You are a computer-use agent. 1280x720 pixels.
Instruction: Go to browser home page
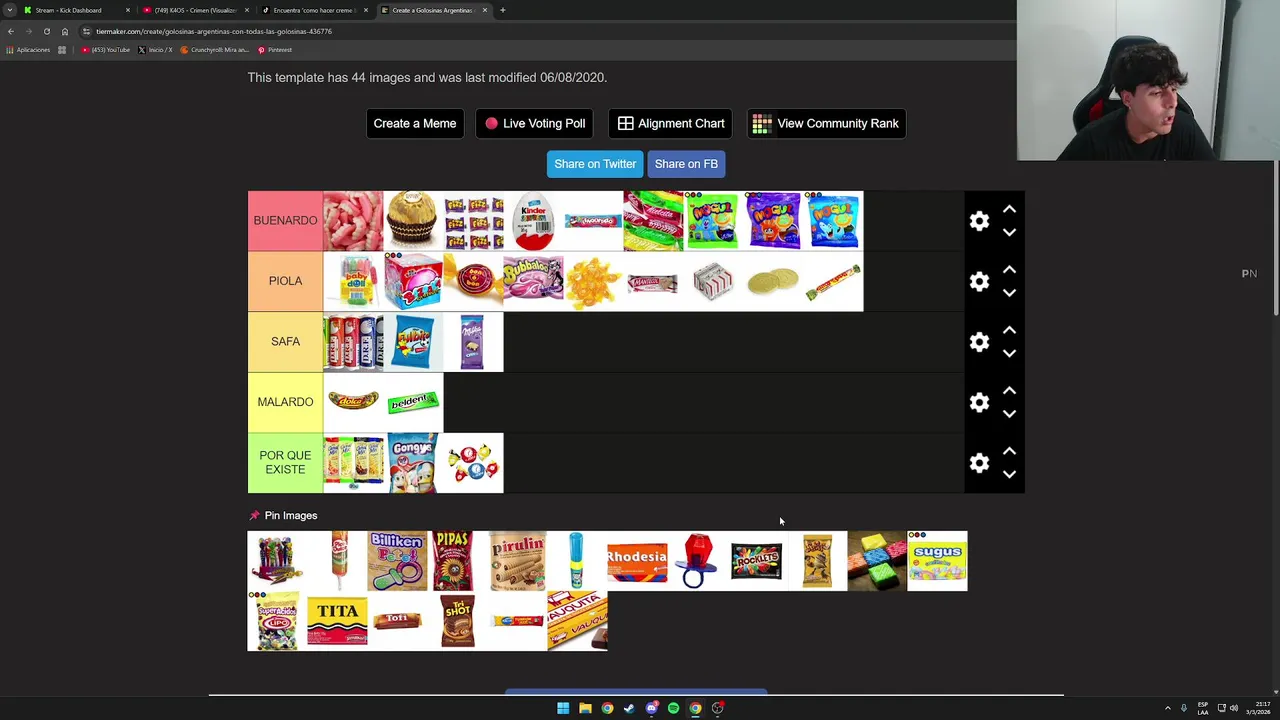pos(65,31)
